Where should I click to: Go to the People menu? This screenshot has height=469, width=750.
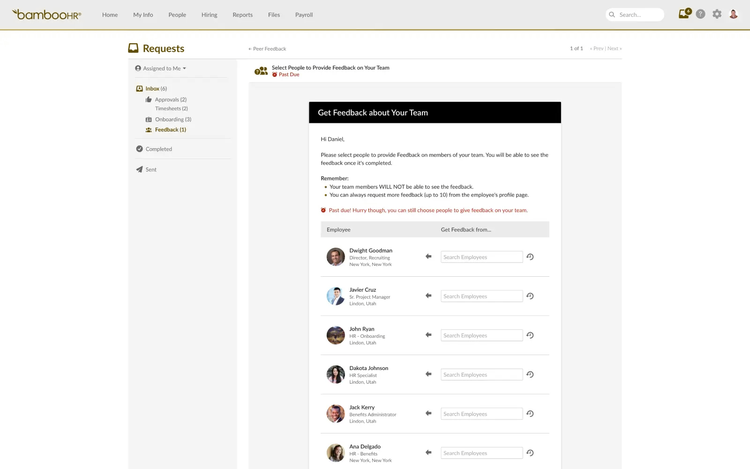pos(177,15)
